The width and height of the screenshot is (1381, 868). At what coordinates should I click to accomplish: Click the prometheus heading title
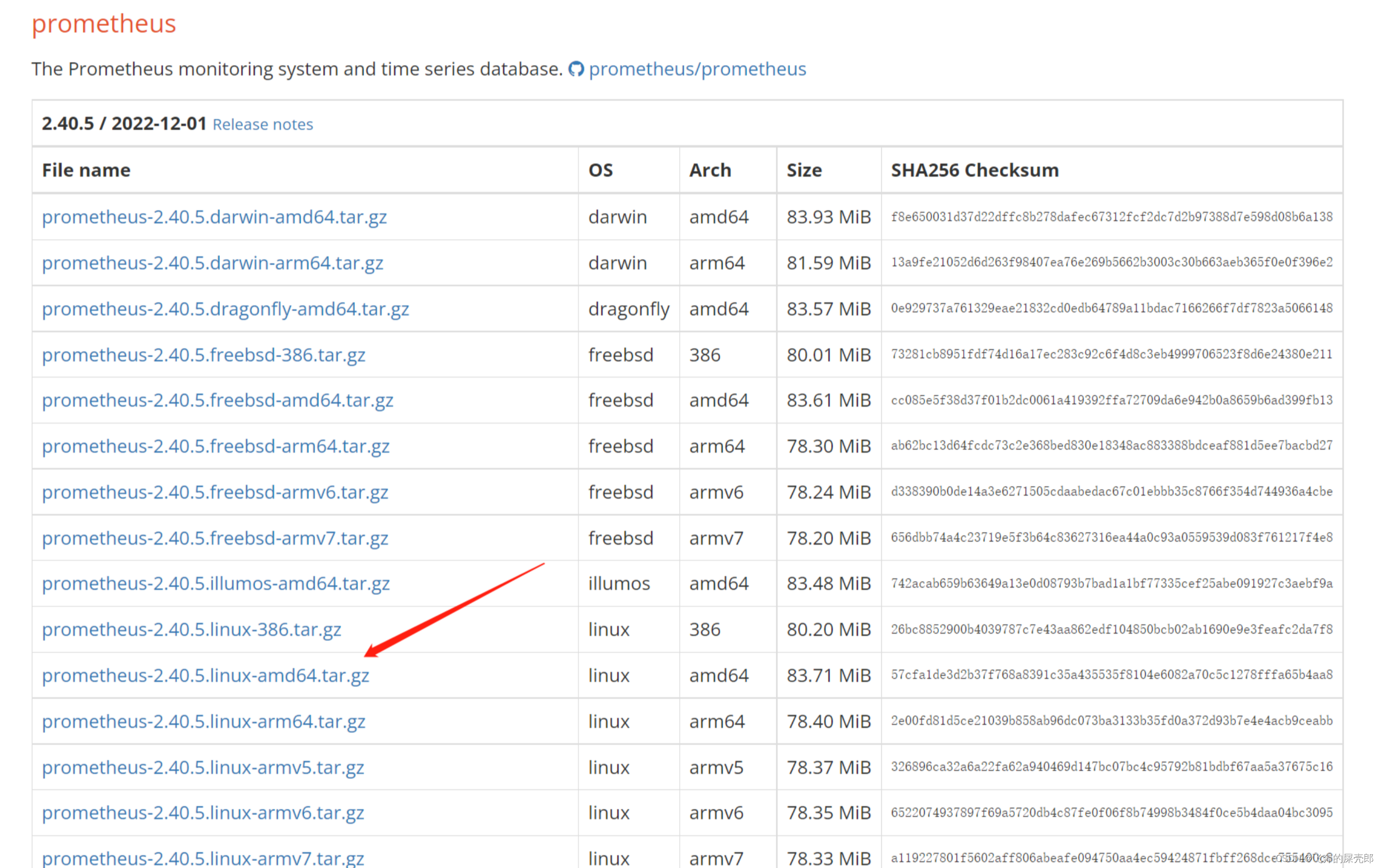(x=104, y=24)
